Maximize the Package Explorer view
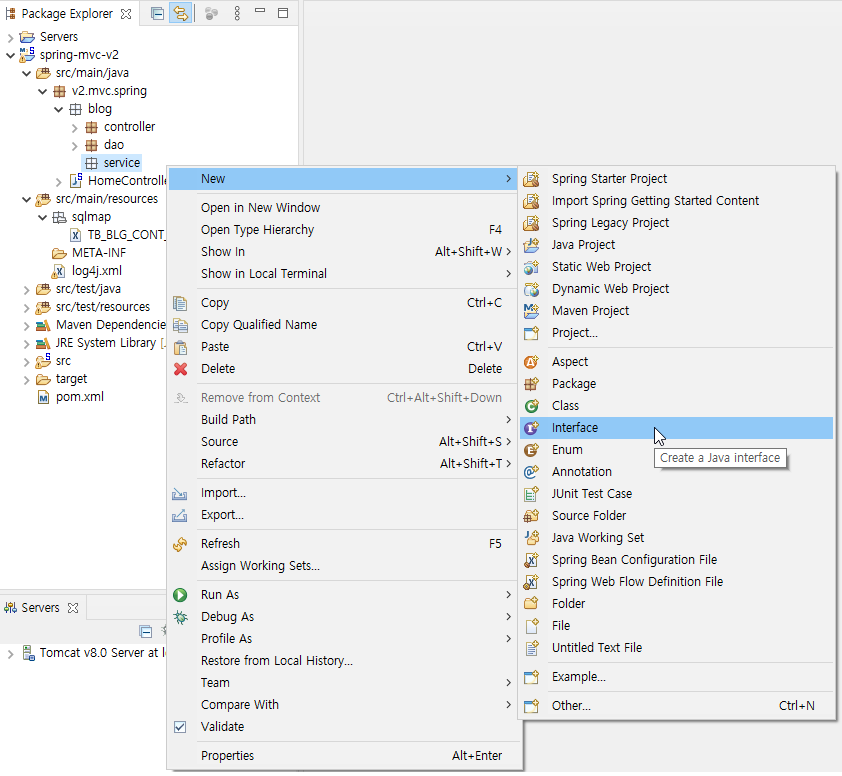The image size is (842, 776). tap(283, 13)
